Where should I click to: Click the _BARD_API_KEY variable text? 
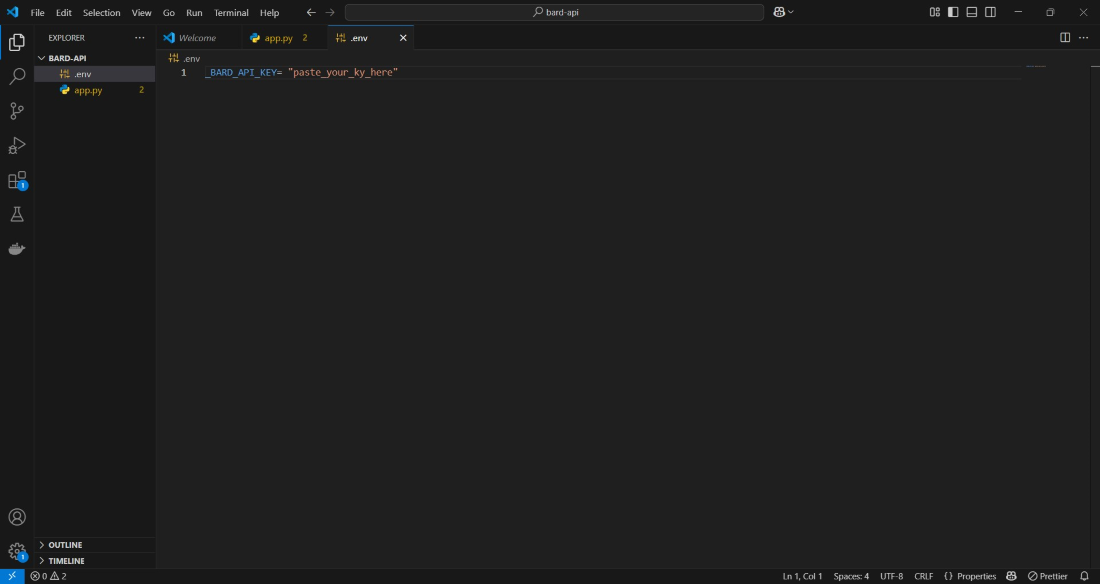[241, 72]
